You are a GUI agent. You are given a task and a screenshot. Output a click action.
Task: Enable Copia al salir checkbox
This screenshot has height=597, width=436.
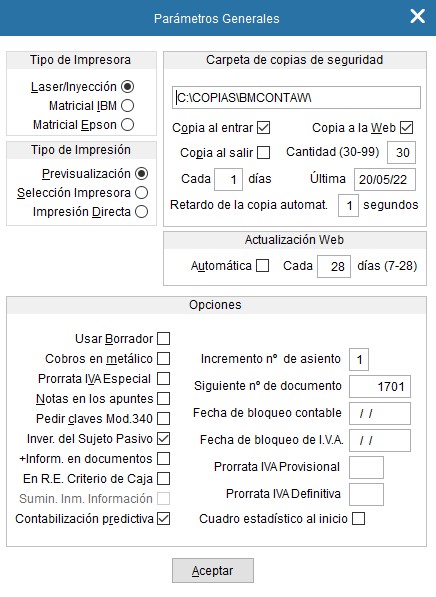(x=264, y=152)
